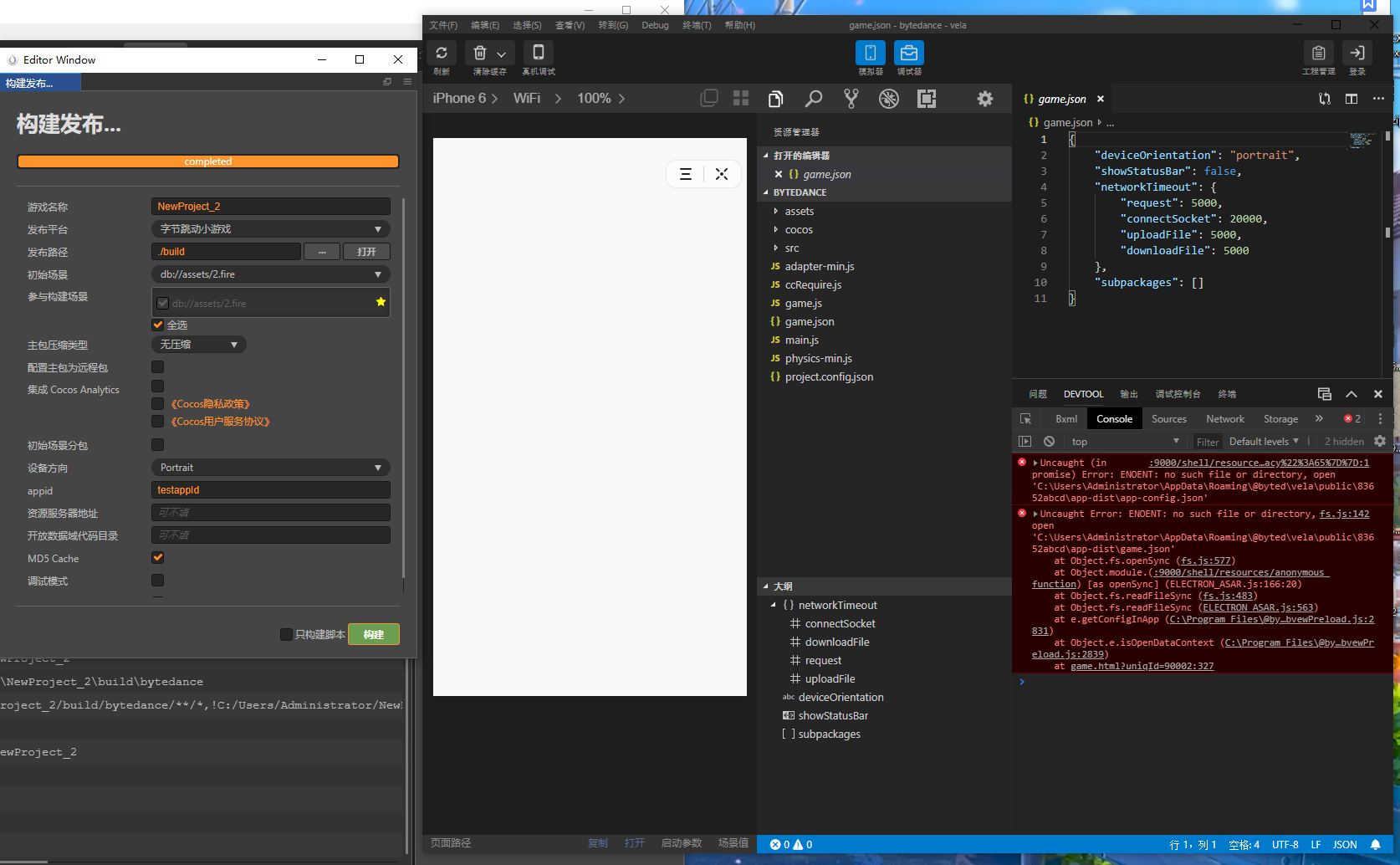Uncheck the MD5 Cache checkbox
The height and width of the screenshot is (865, 1400).
tap(158, 558)
